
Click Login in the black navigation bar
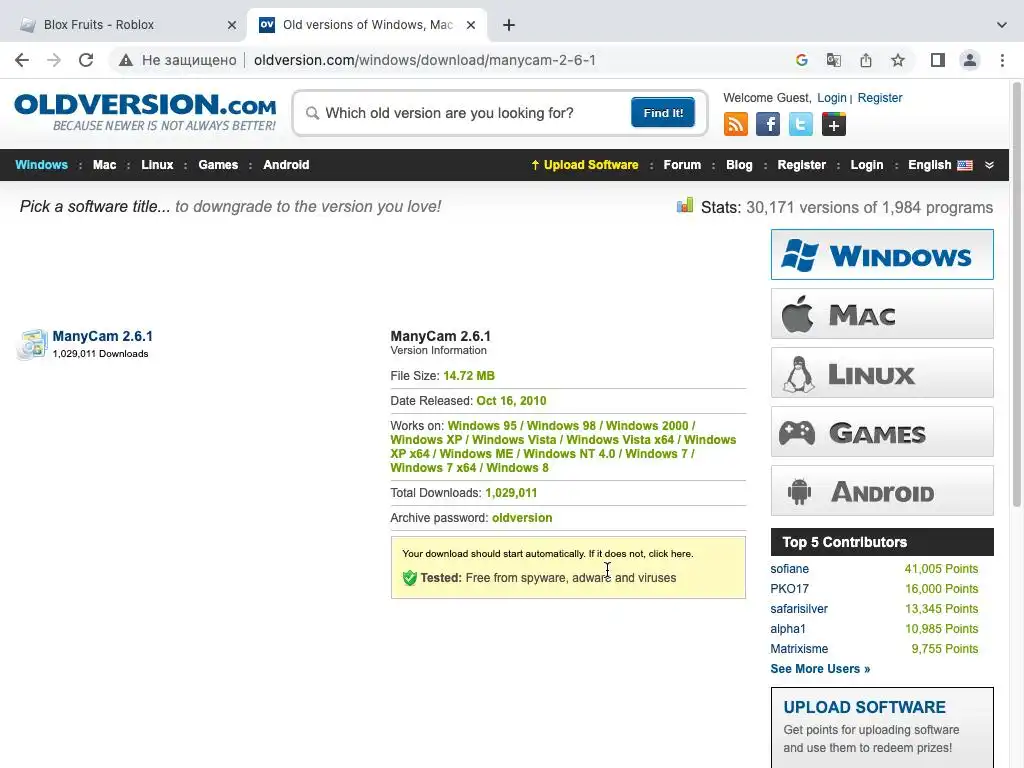[867, 165]
